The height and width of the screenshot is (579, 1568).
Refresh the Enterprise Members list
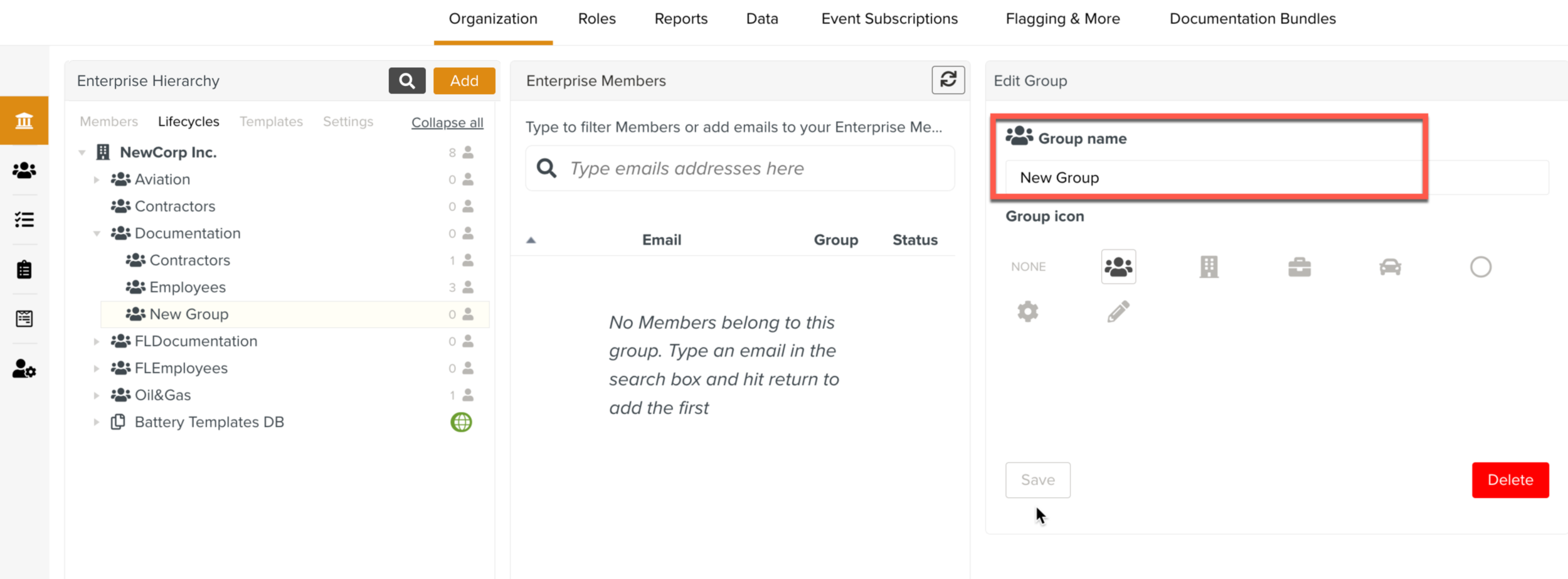pyautogui.click(x=948, y=80)
